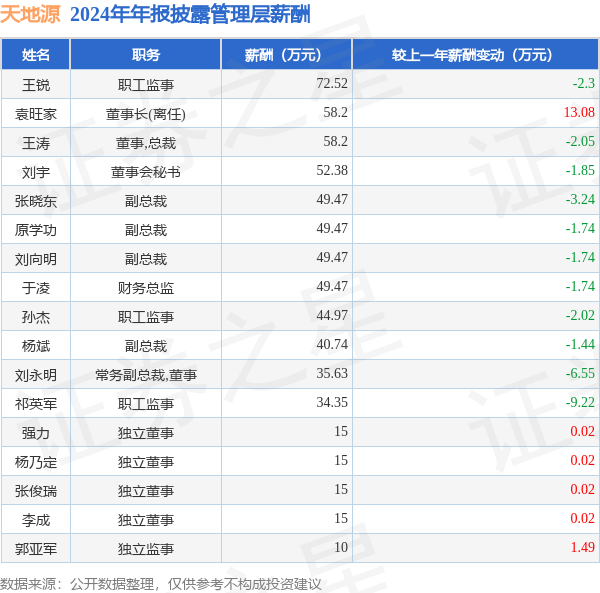Select the salary value 44.97
This screenshot has width=600, height=593.
332,315
